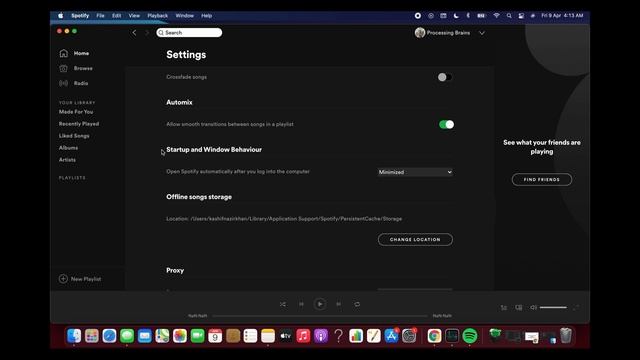Open App Store from the dock
Image resolution: width=640 pixels, height=360 pixels.
391,336
